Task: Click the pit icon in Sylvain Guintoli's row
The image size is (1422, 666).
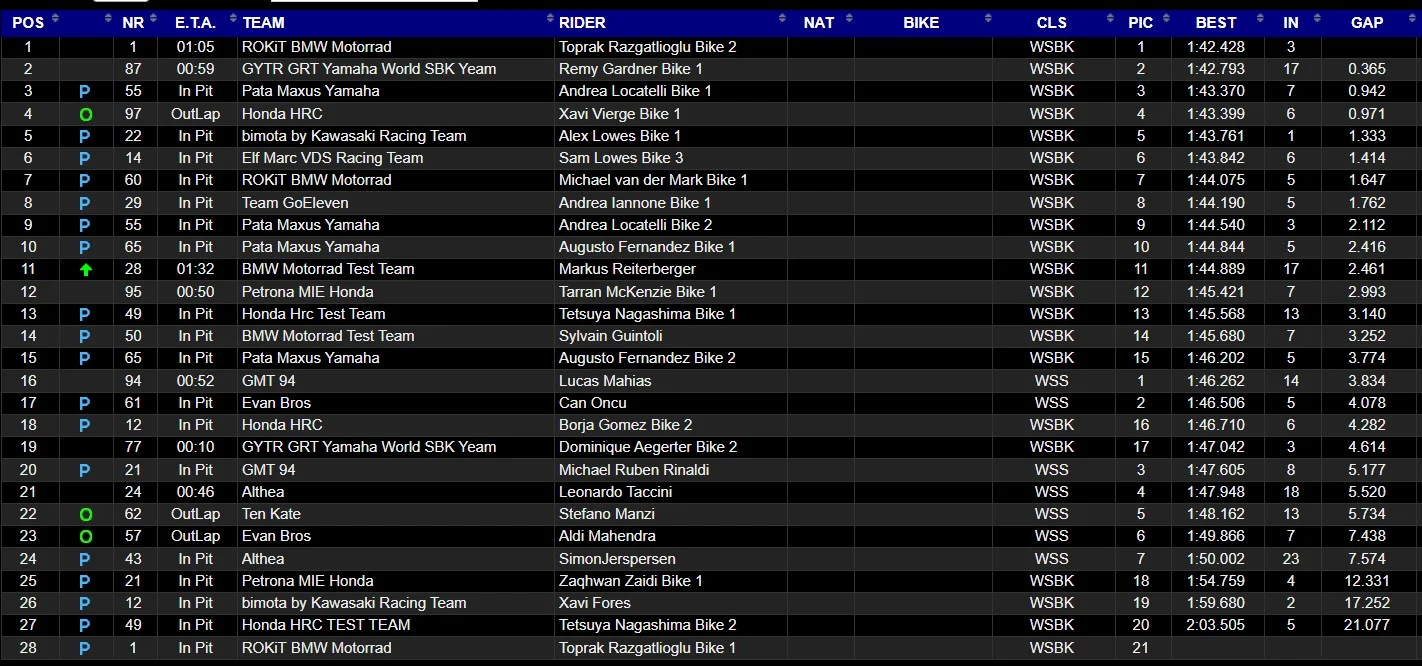Action: (85, 336)
